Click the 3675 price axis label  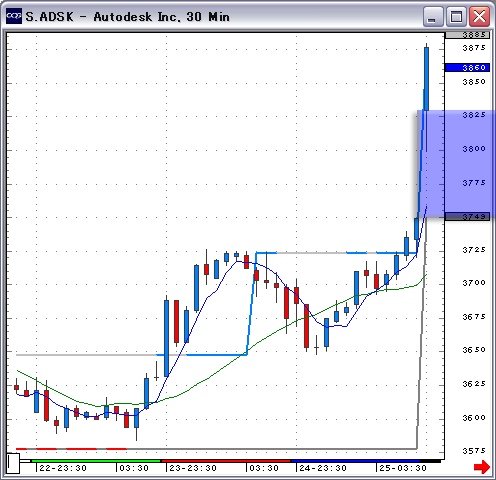[x=474, y=317]
